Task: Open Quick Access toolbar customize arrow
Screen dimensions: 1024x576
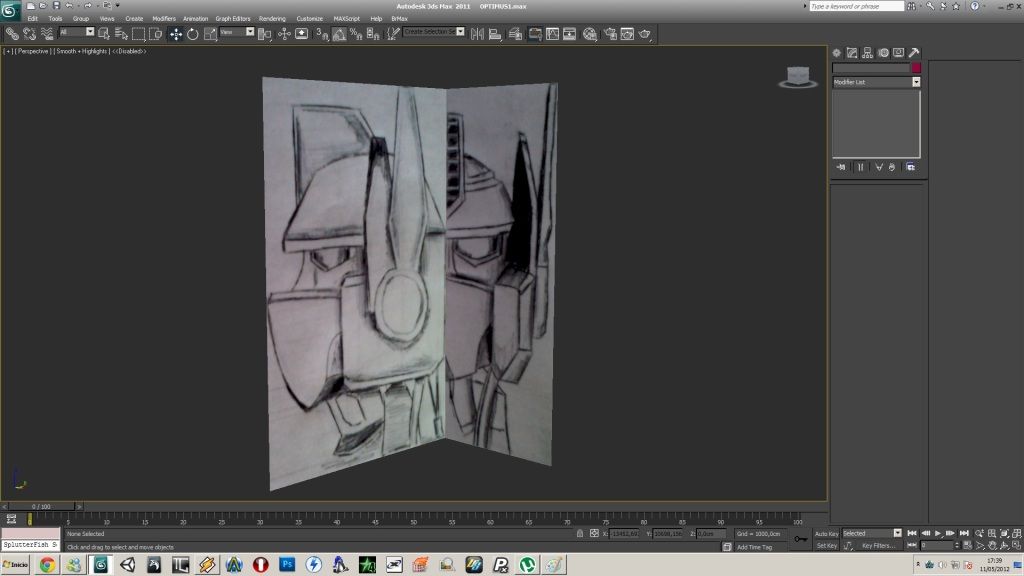Action: [118, 5]
